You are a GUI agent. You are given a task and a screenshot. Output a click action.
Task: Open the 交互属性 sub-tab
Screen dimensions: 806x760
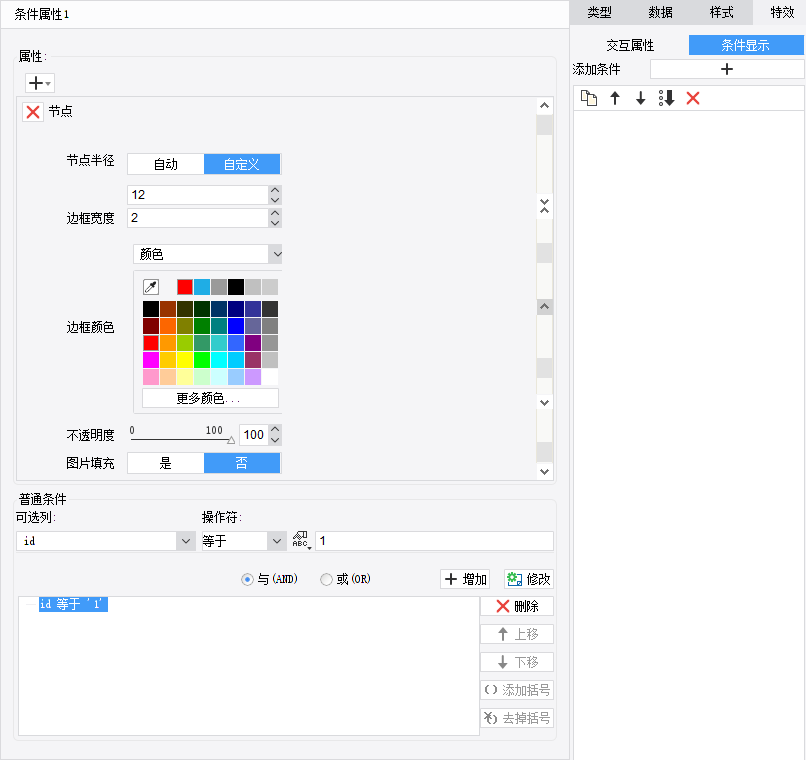(630, 45)
